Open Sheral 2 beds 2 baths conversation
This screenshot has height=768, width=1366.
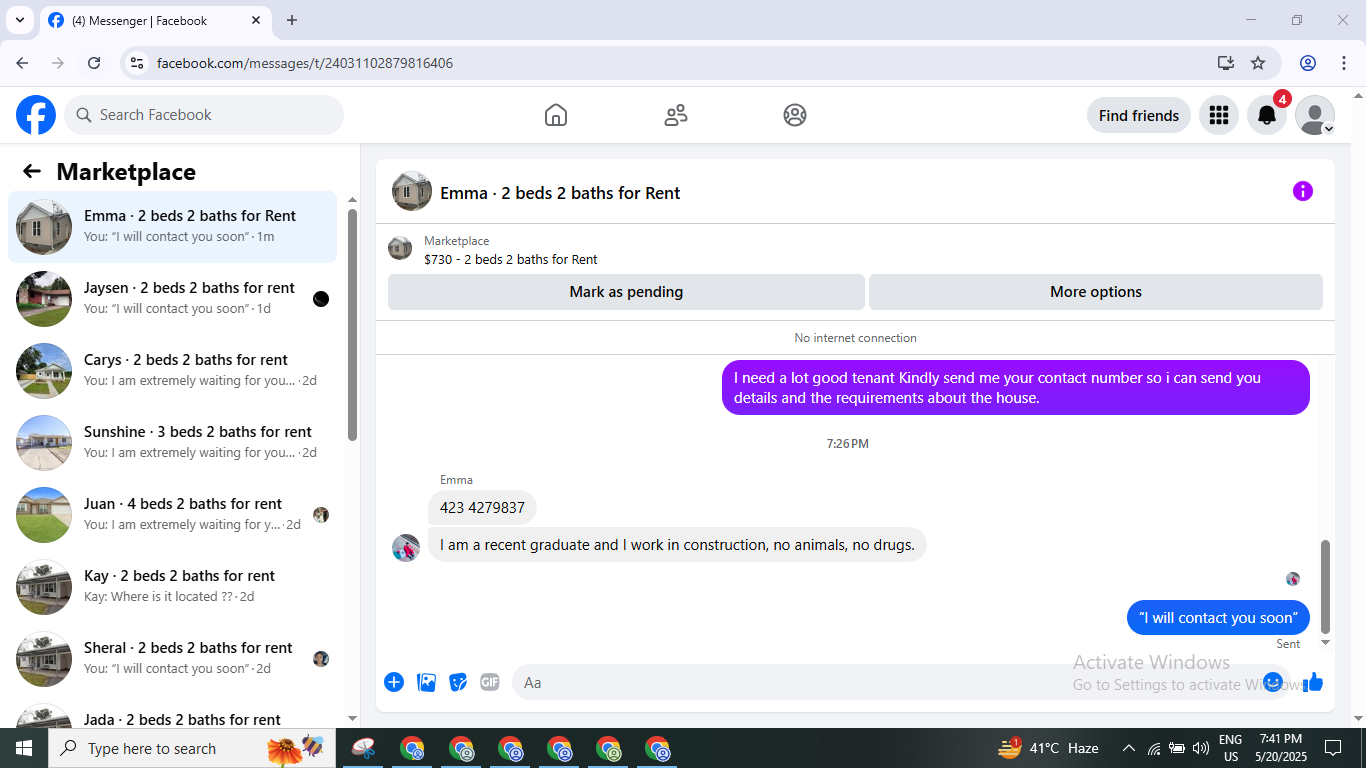point(173,659)
